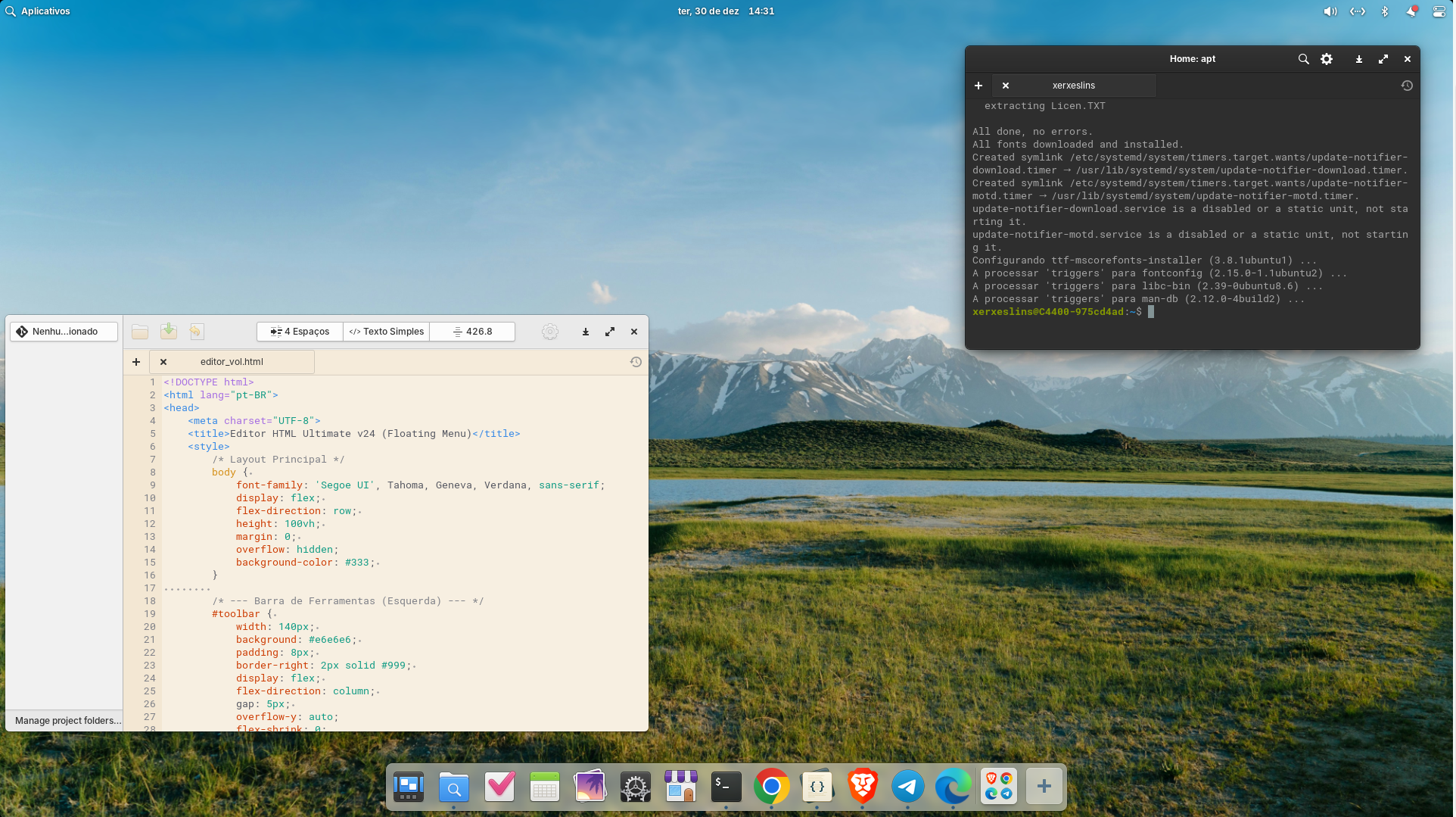Select the xerxeslins terminal tab
Image resolution: width=1456 pixels, height=817 pixels.
point(1073,86)
